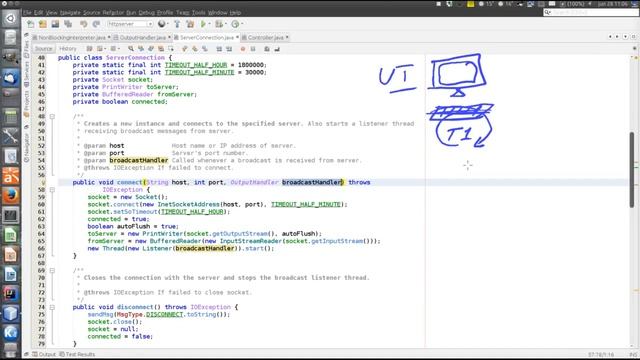This screenshot has height=360, width=640.
Task: Click the New File toolbar icon
Action: tap(31, 24)
